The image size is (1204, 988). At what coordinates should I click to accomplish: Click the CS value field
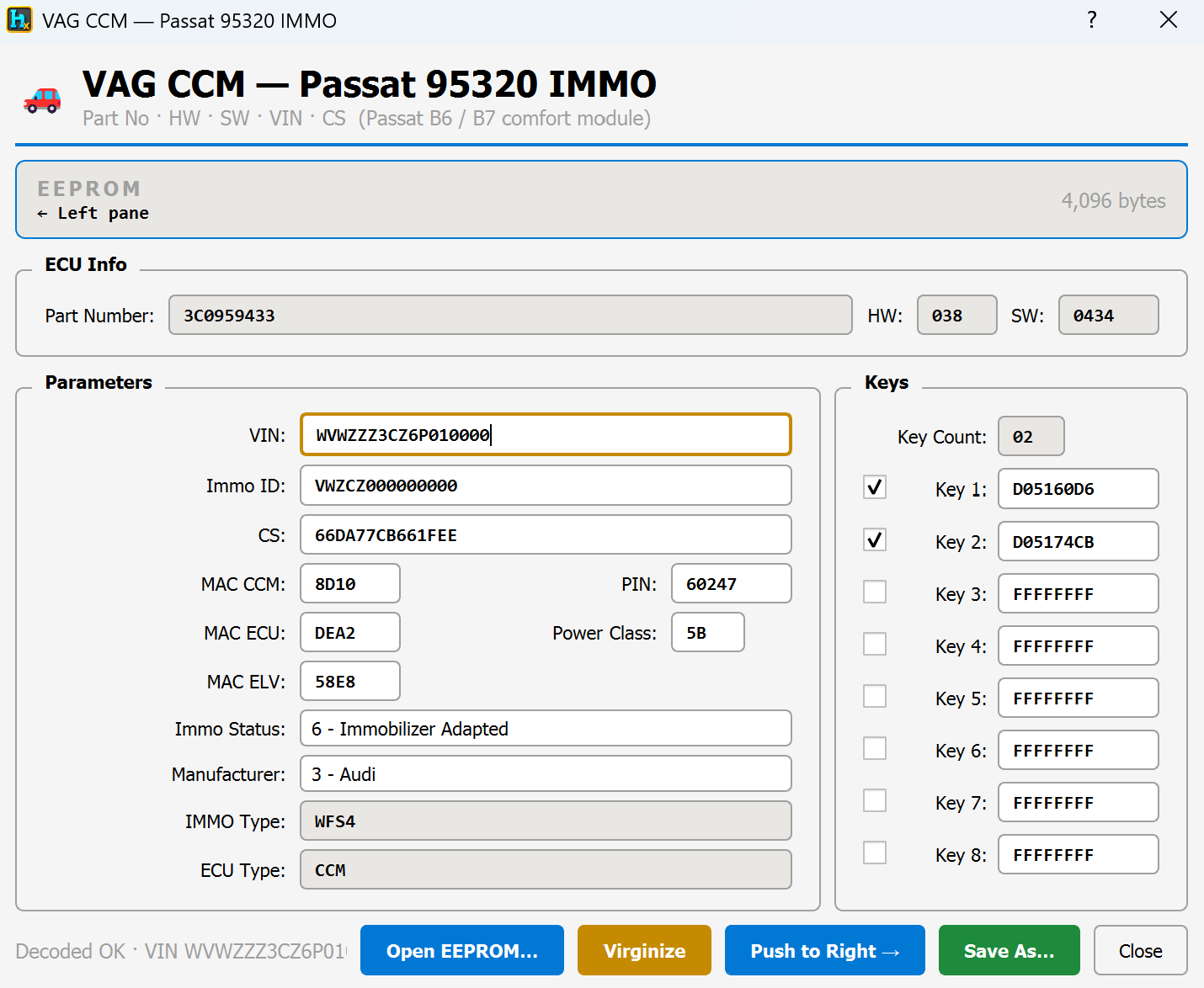pyautogui.click(x=546, y=534)
